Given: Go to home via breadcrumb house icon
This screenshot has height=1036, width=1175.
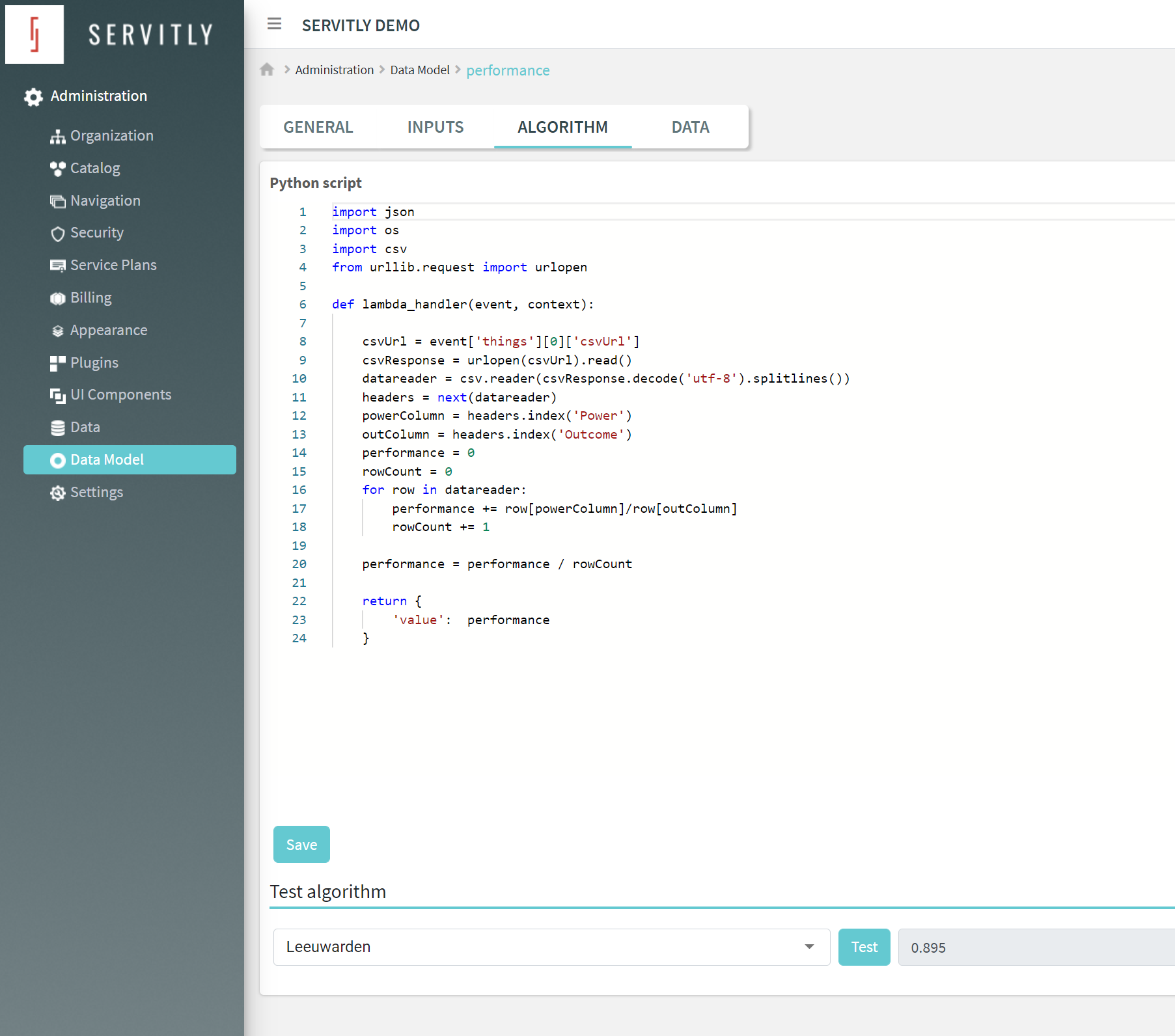Looking at the screenshot, I should (267, 70).
